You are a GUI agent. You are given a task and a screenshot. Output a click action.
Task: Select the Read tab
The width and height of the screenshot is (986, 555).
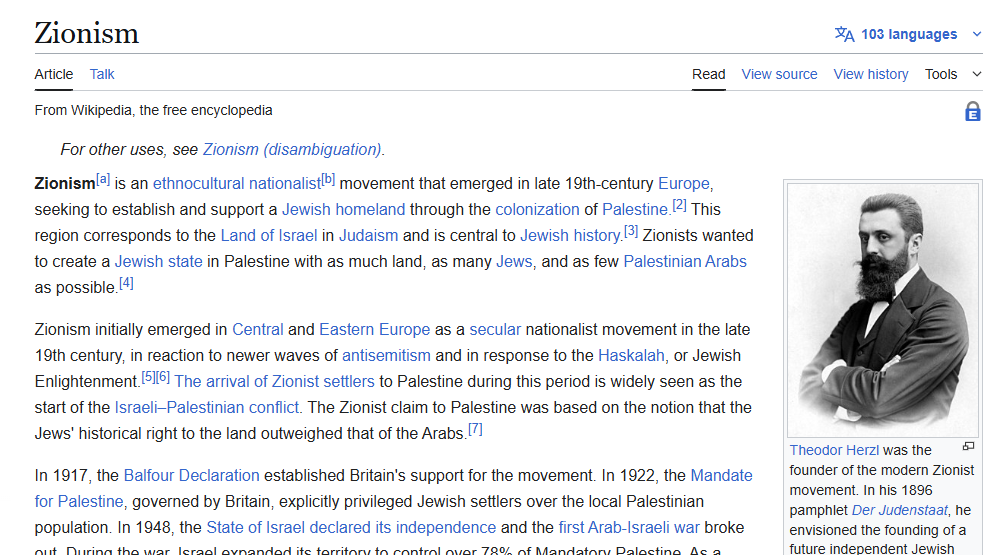[x=709, y=74]
